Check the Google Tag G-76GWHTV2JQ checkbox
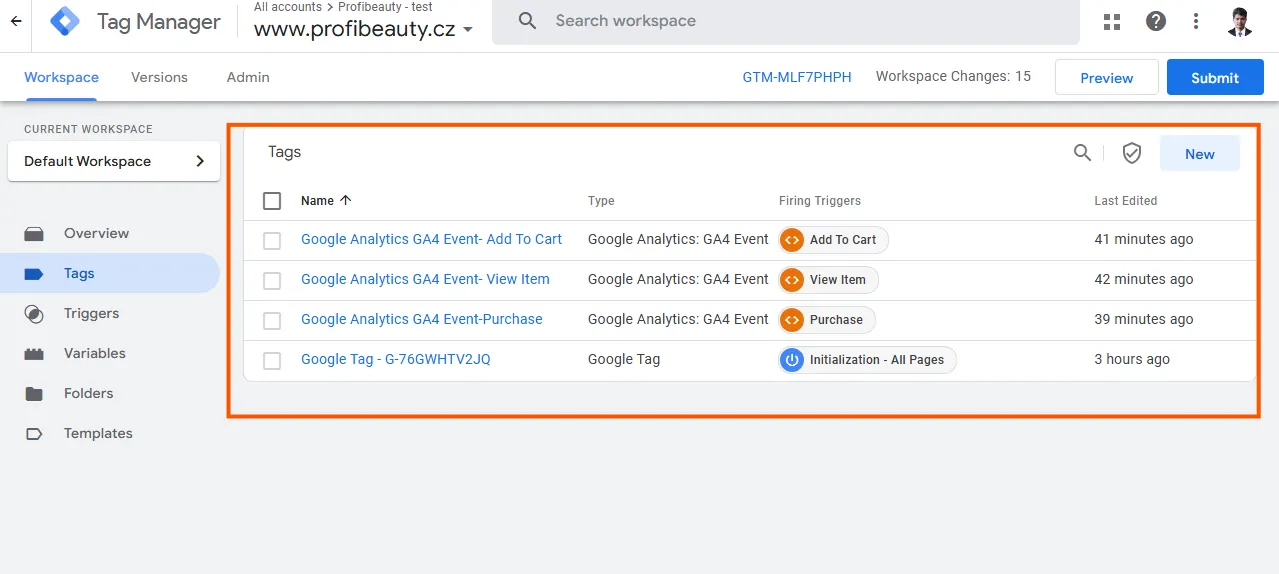1279x574 pixels. [272, 361]
